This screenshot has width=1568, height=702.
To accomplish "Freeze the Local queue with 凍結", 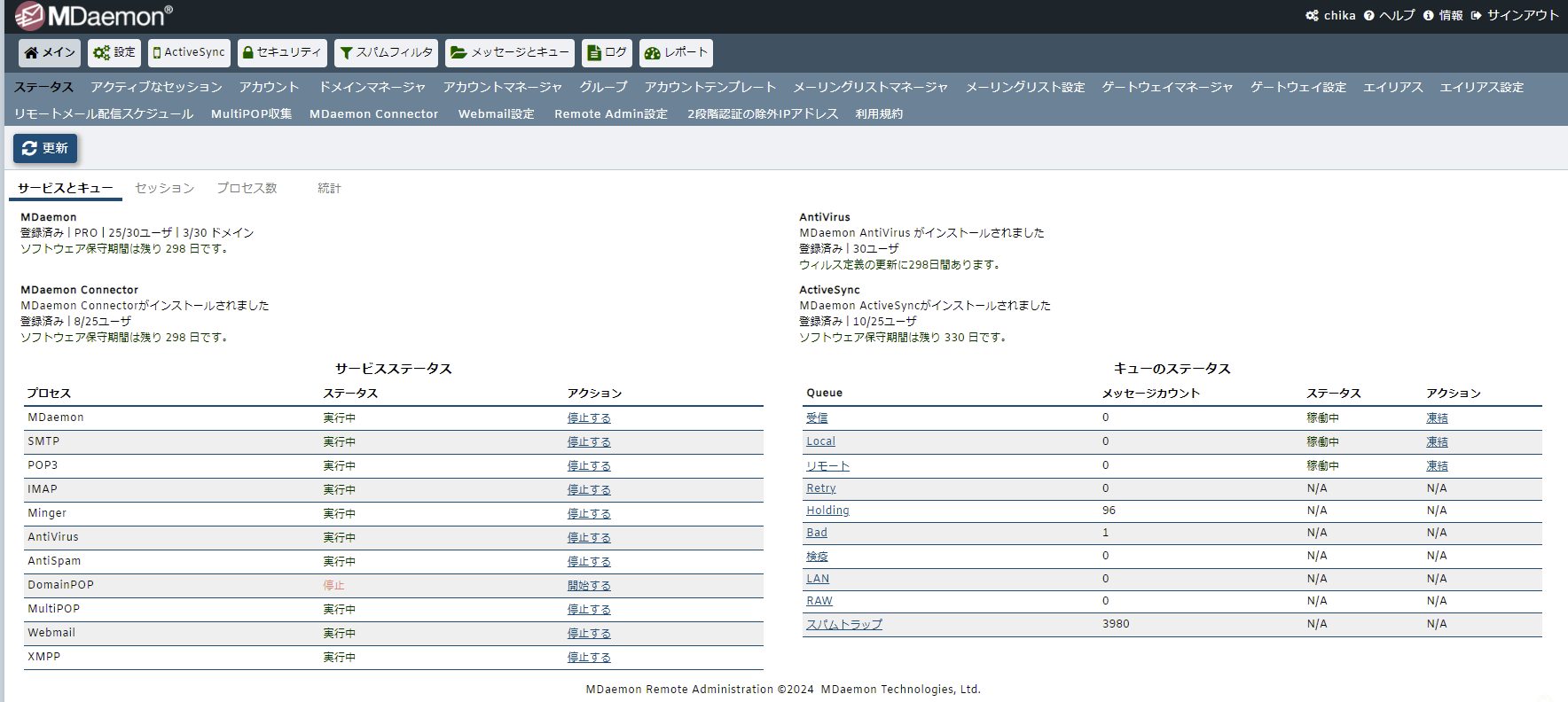I will pos(1437,442).
